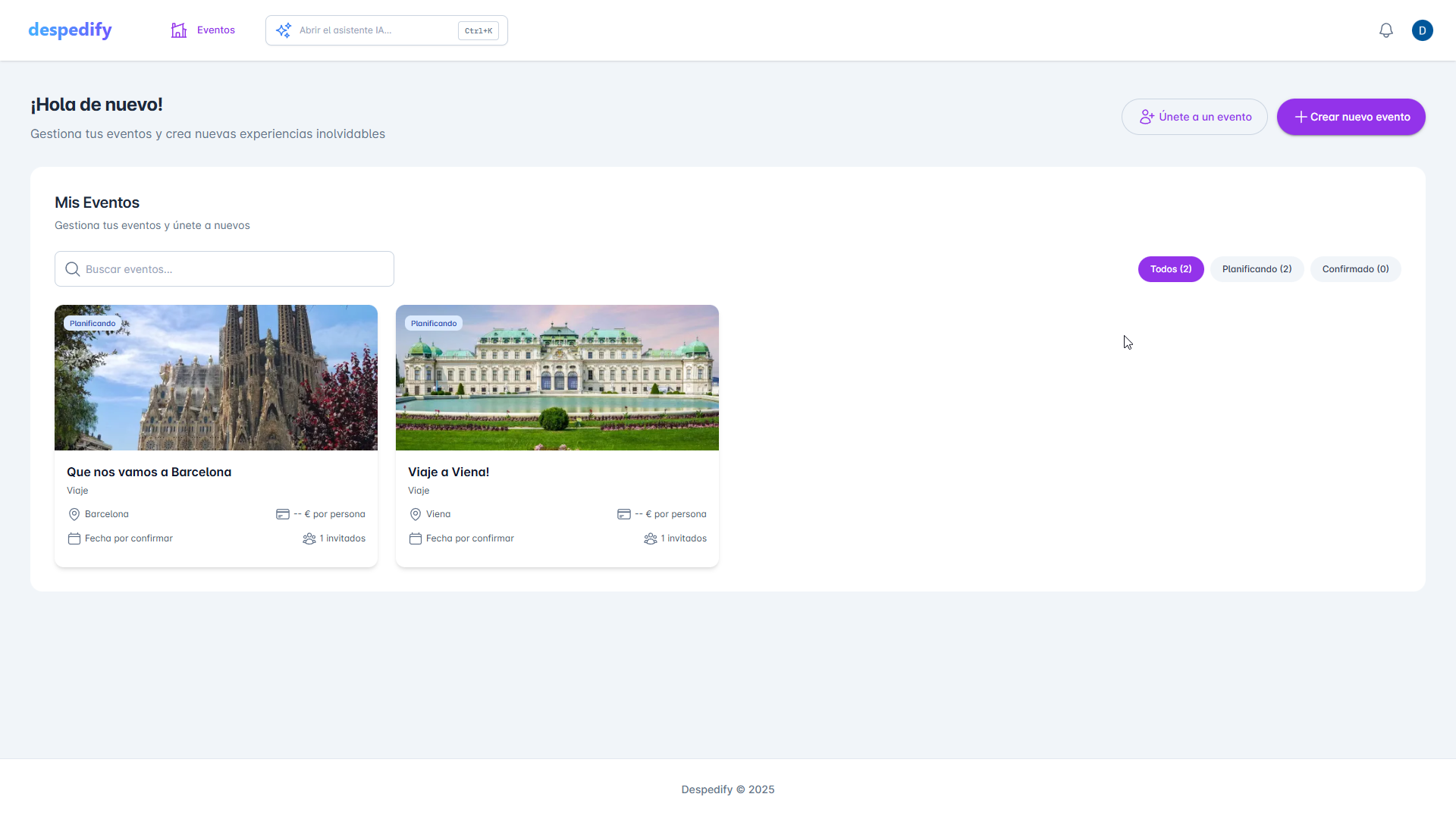This screenshot has height=819, width=1456.
Task: Click the person-plus icon on Únete a un evento
Action: 1146,117
